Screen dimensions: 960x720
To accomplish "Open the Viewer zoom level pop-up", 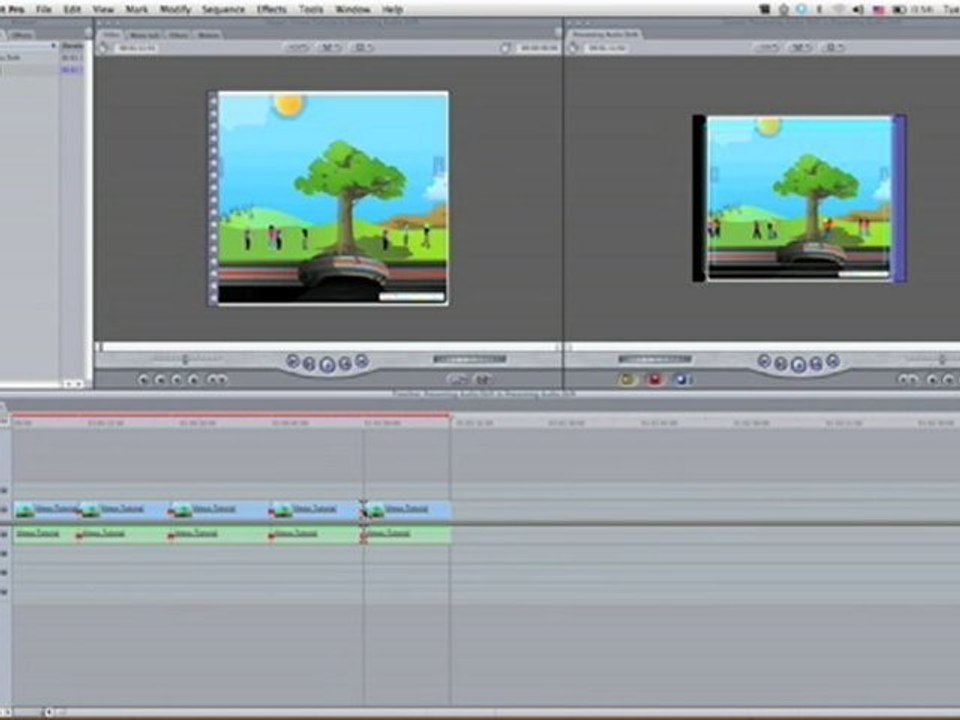I will [x=298, y=47].
